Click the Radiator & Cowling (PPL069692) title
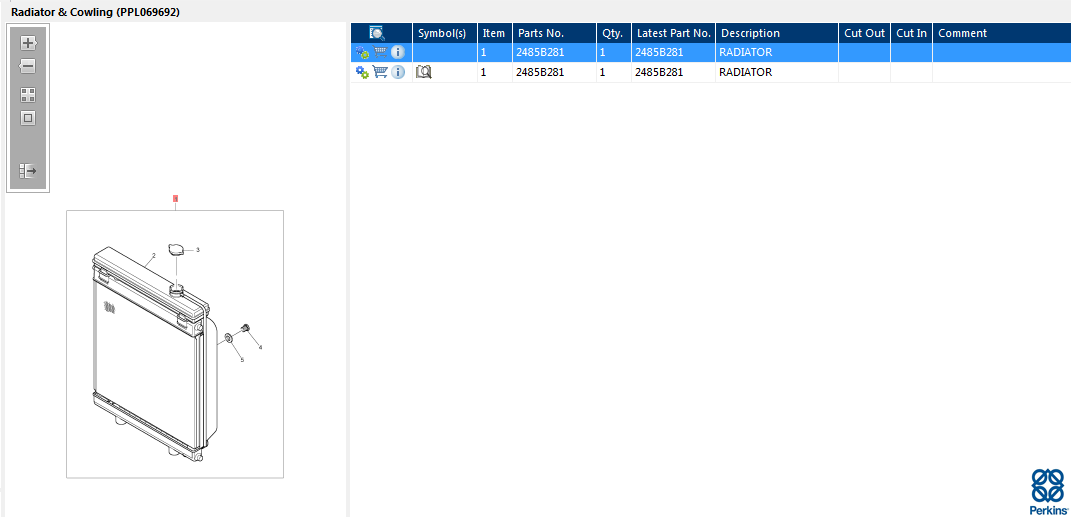 [x=96, y=12]
